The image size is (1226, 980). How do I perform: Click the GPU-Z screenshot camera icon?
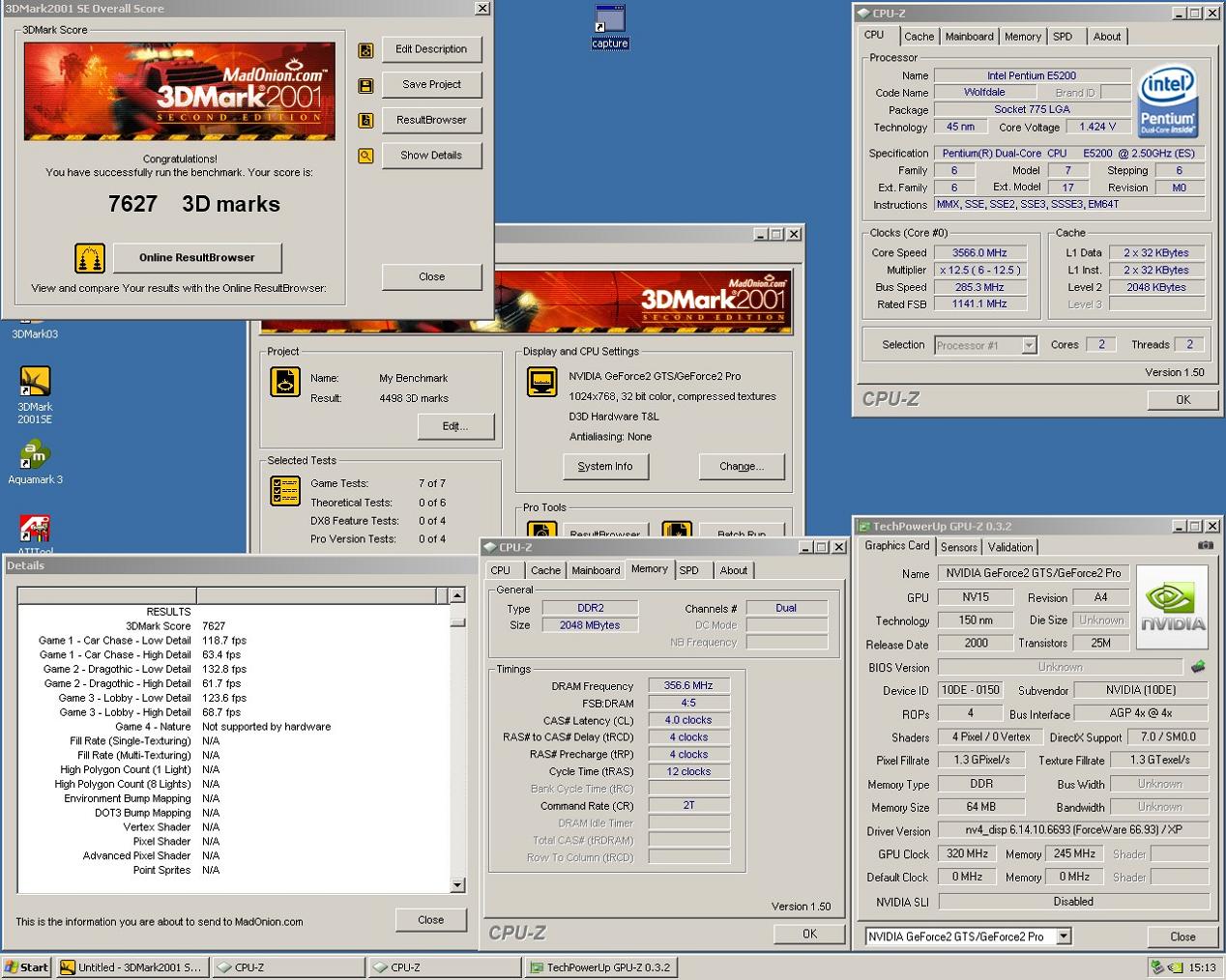[1205, 546]
